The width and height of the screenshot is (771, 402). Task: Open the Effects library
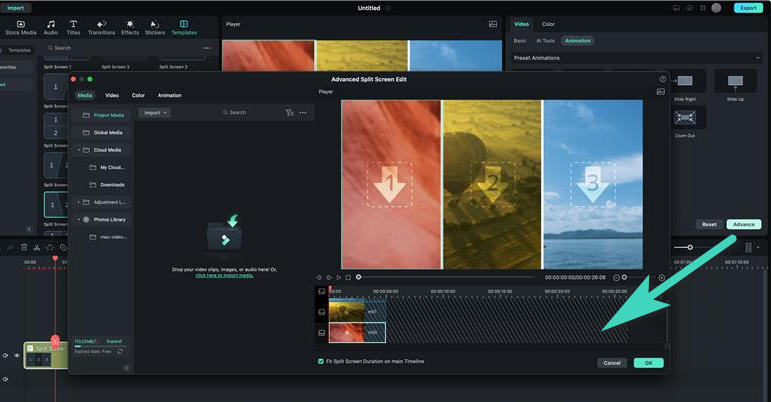[130, 28]
